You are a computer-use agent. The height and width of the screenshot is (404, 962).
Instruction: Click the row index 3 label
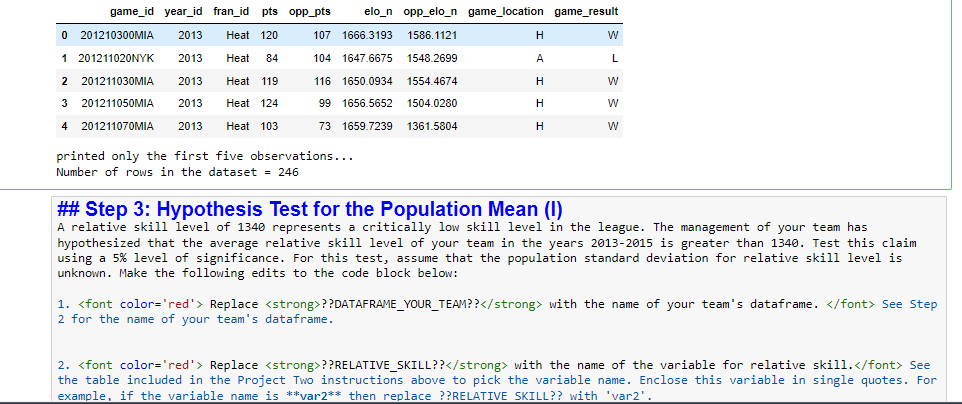64,104
